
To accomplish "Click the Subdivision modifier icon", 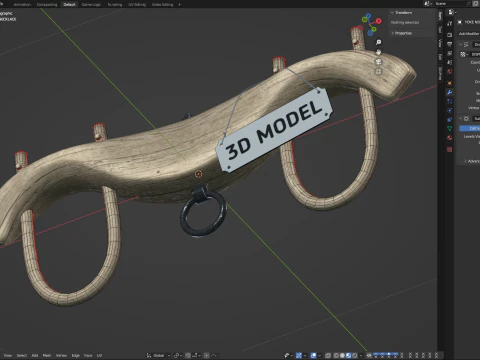I will coord(466,119).
